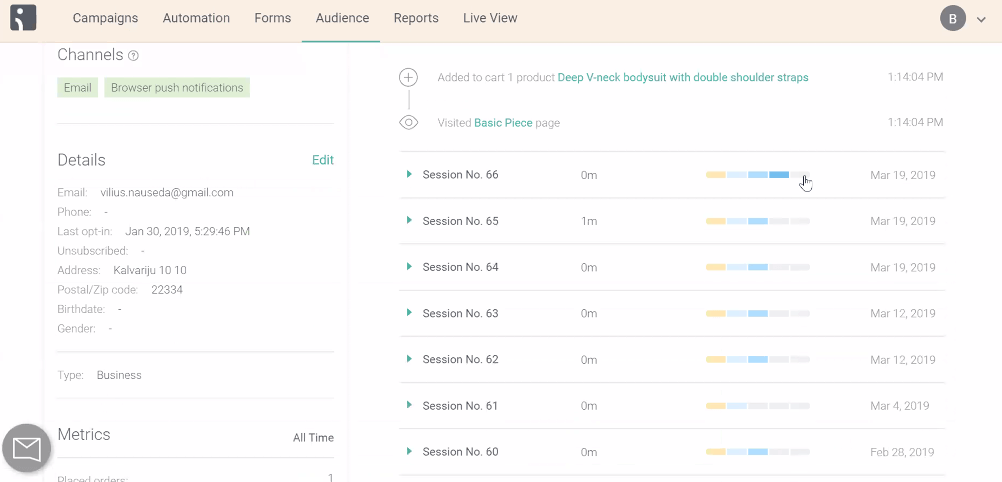Click the Email channel tag
This screenshot has height=482, width=1002.
click(78, 88)
